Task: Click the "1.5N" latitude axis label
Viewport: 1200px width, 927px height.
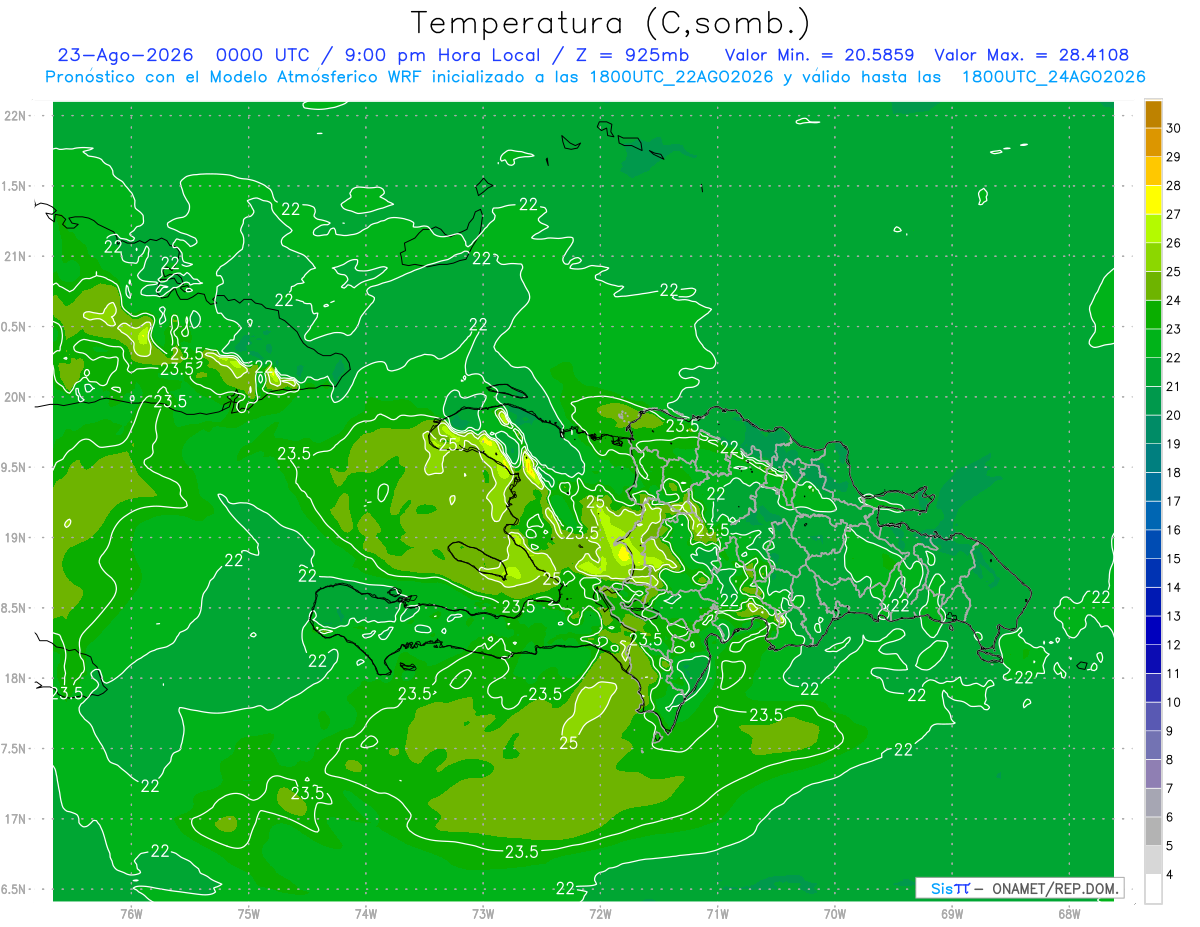Action: [x=15, y=186]
